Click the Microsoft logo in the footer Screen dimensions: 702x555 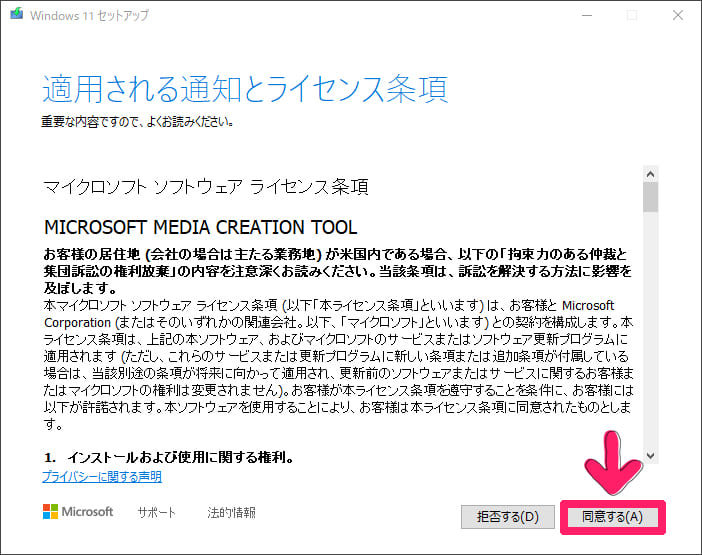click(x=78, y=512)
